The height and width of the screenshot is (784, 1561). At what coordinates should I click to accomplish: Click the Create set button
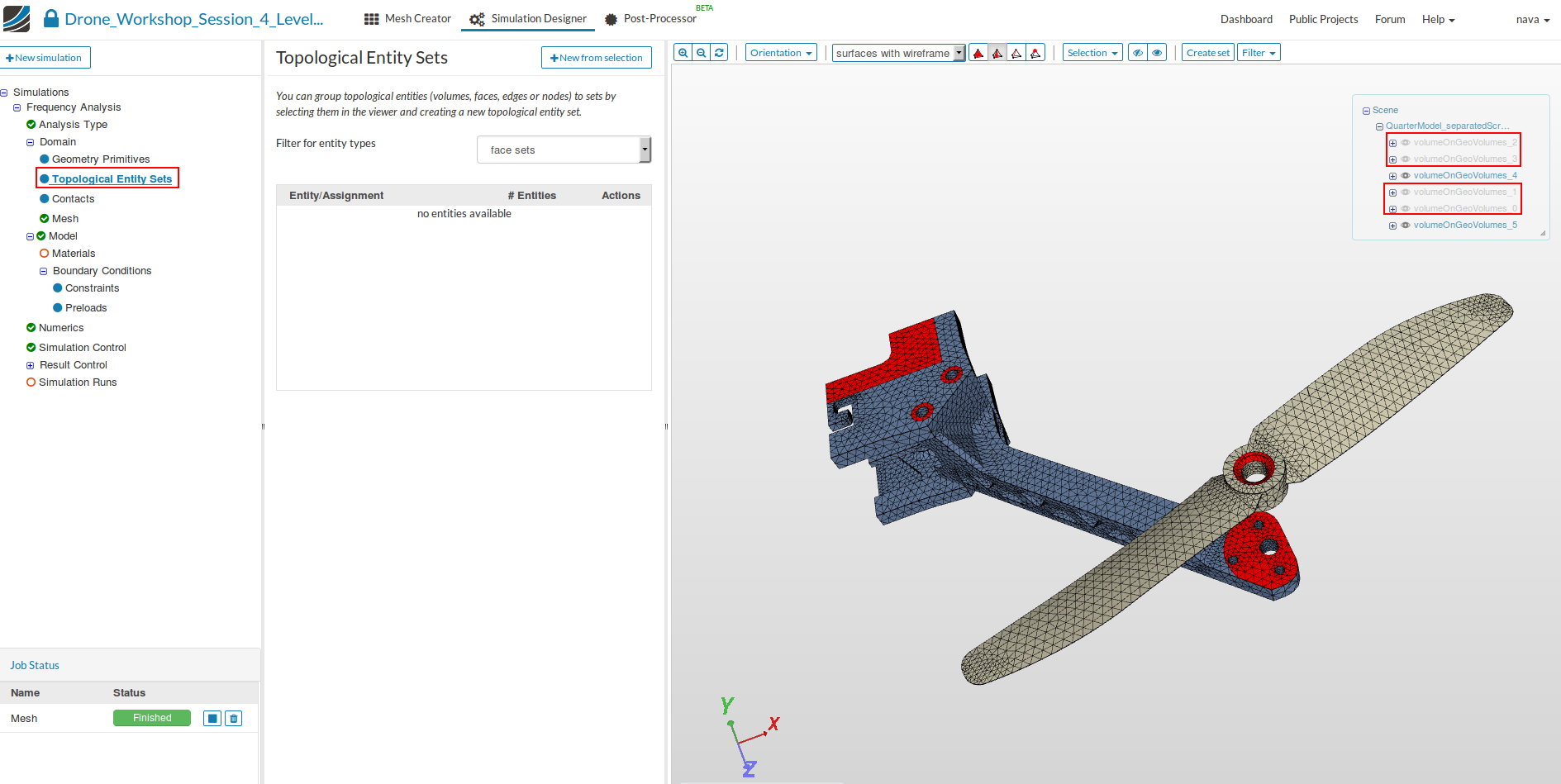point(1207,53)
